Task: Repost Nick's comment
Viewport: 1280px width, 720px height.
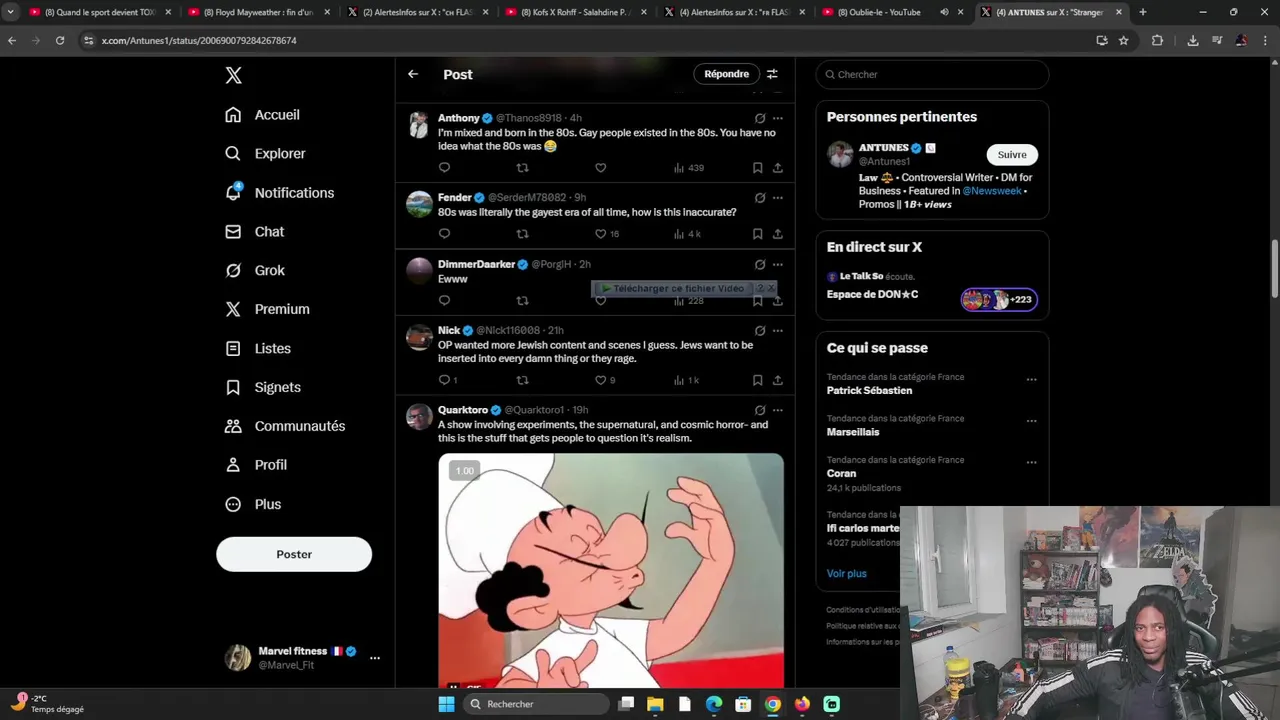Action: pyautogui.click(x=522, y=380)
